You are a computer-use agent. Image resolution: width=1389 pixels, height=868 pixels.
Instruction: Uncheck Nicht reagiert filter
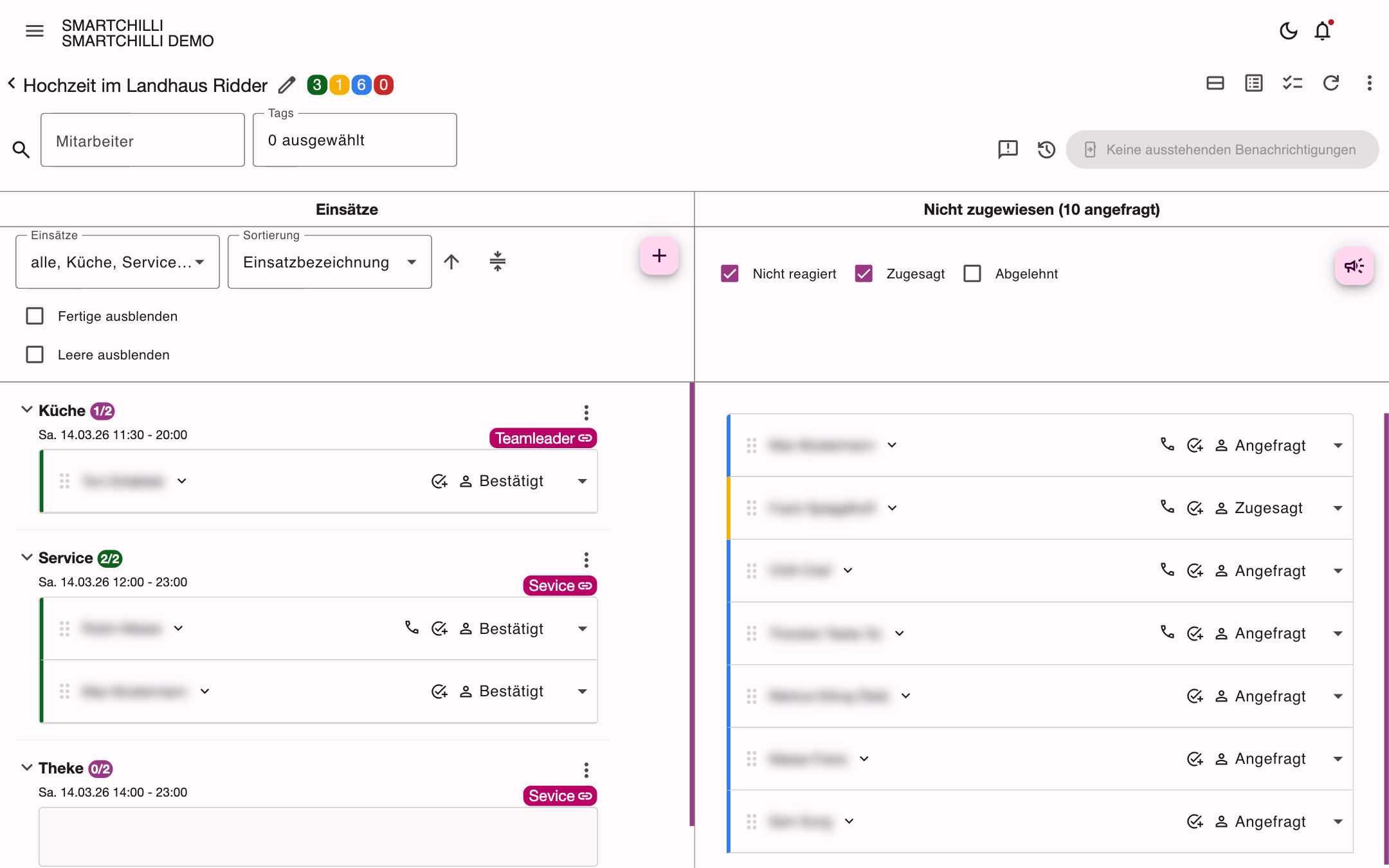730,273
